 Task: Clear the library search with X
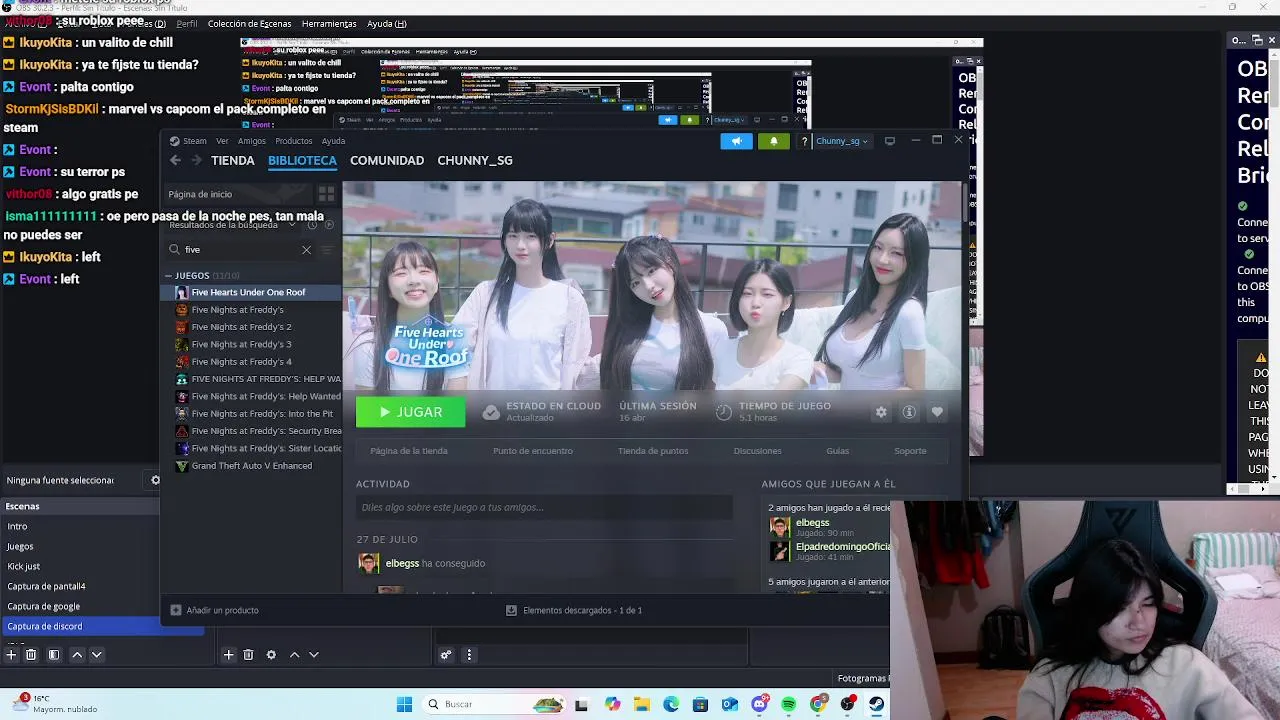[306, 249]
